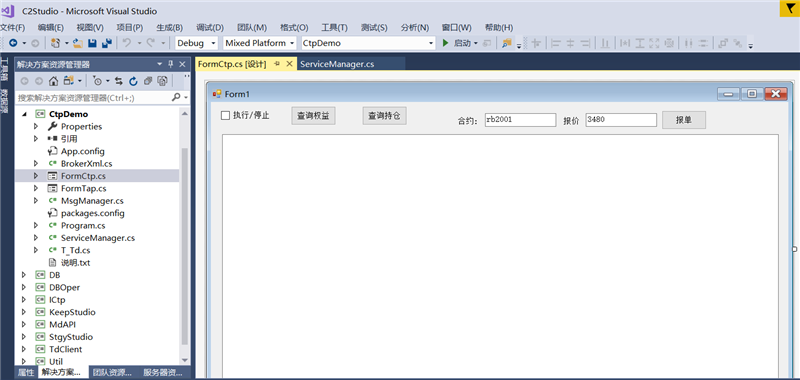Click the find in files icon
This screenshot has width=800, height=380.
(x=506, y=43)
